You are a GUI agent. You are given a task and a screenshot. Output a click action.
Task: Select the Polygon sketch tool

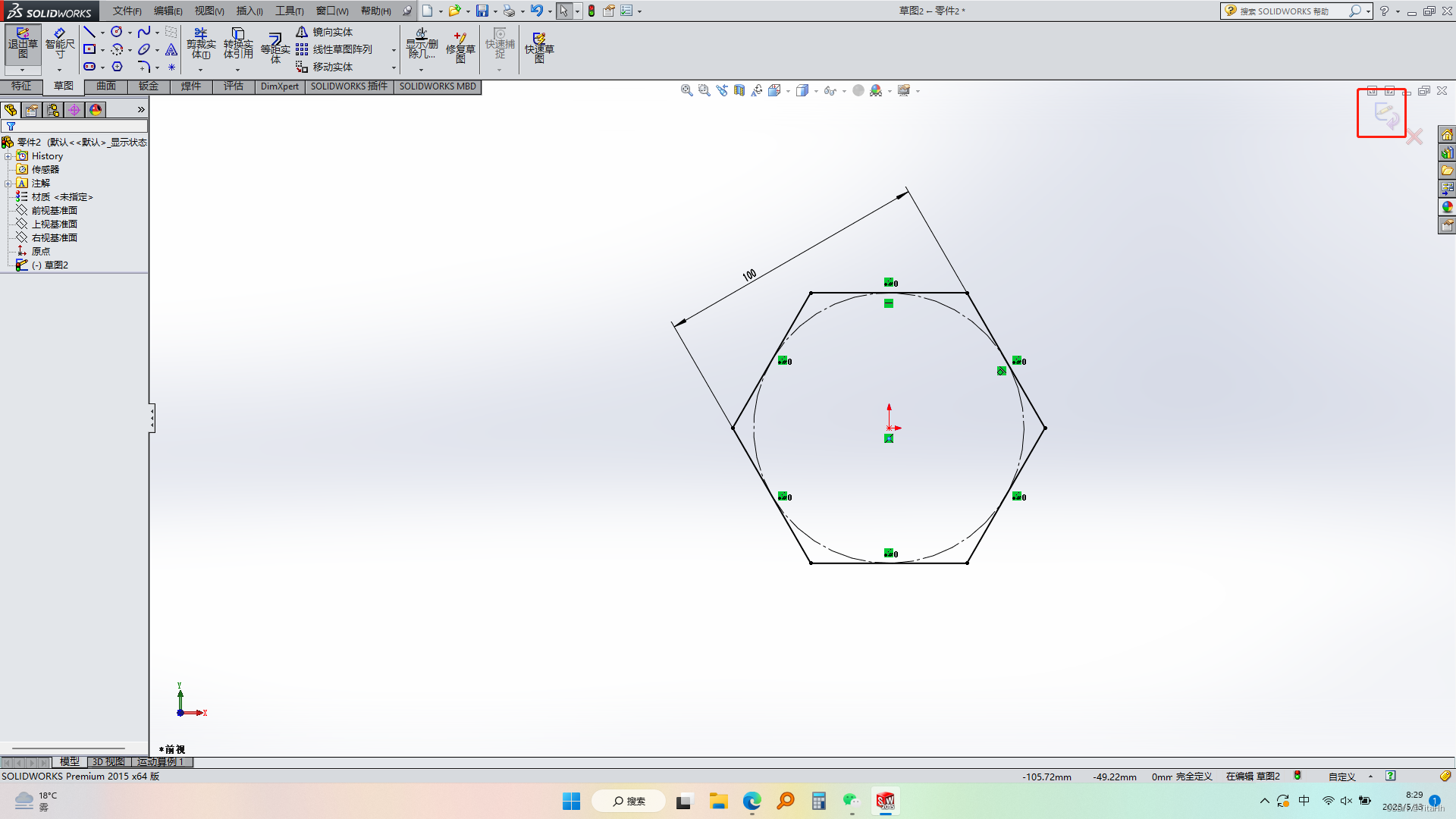(117, 67)
